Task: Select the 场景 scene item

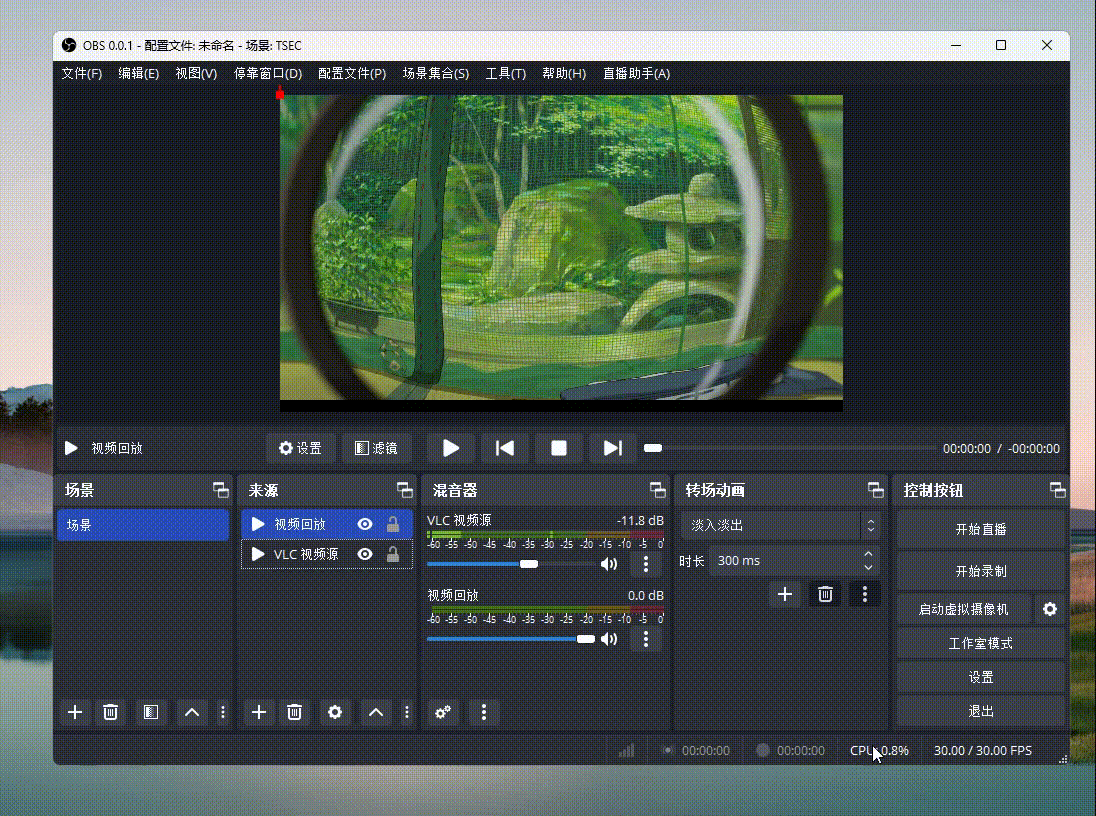Action: (x=143, y=524)
